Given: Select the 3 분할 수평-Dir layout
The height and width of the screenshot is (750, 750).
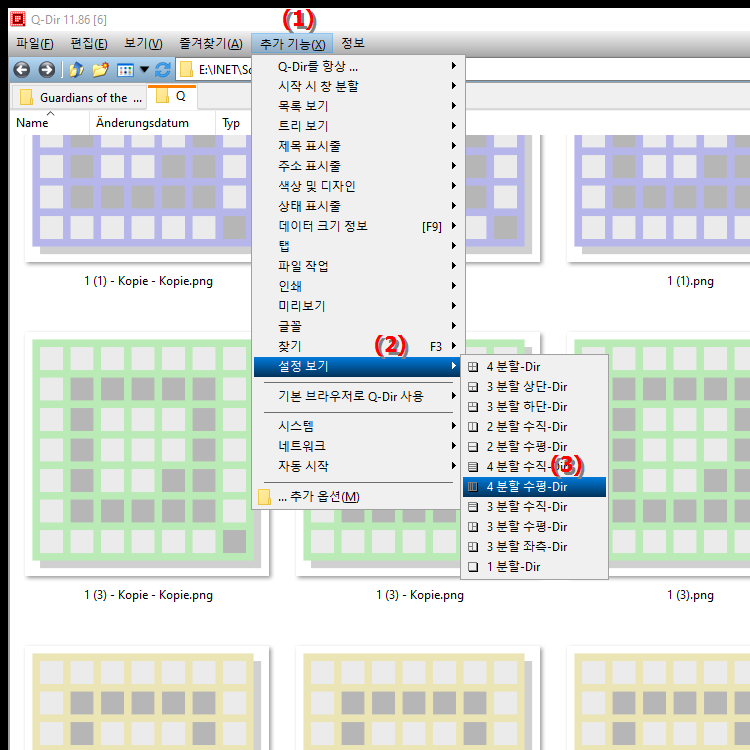Looking at the screenshot, I should click(534, 527).
